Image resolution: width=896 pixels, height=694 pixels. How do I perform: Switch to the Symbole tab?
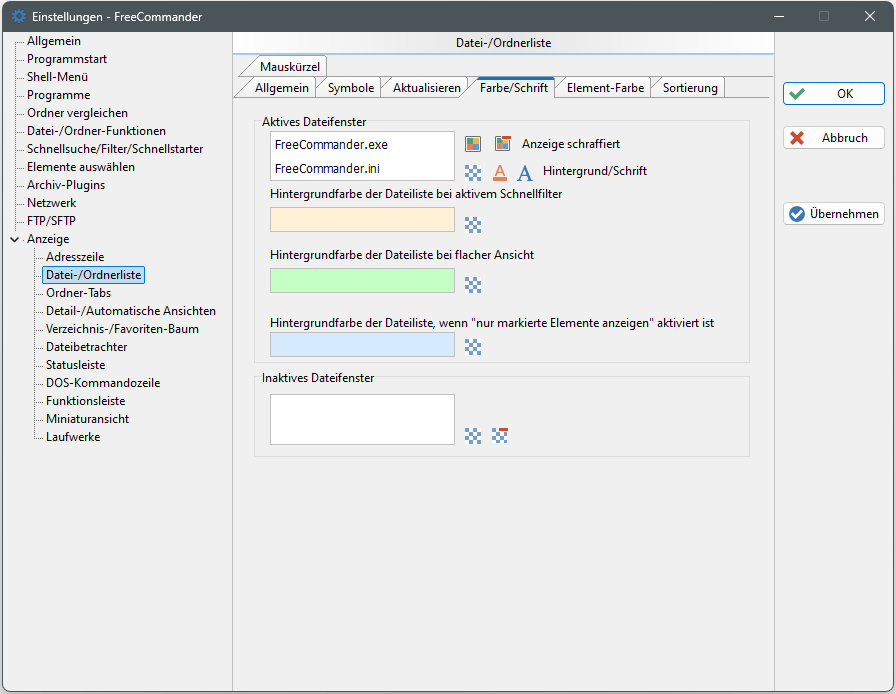[351, 87]
